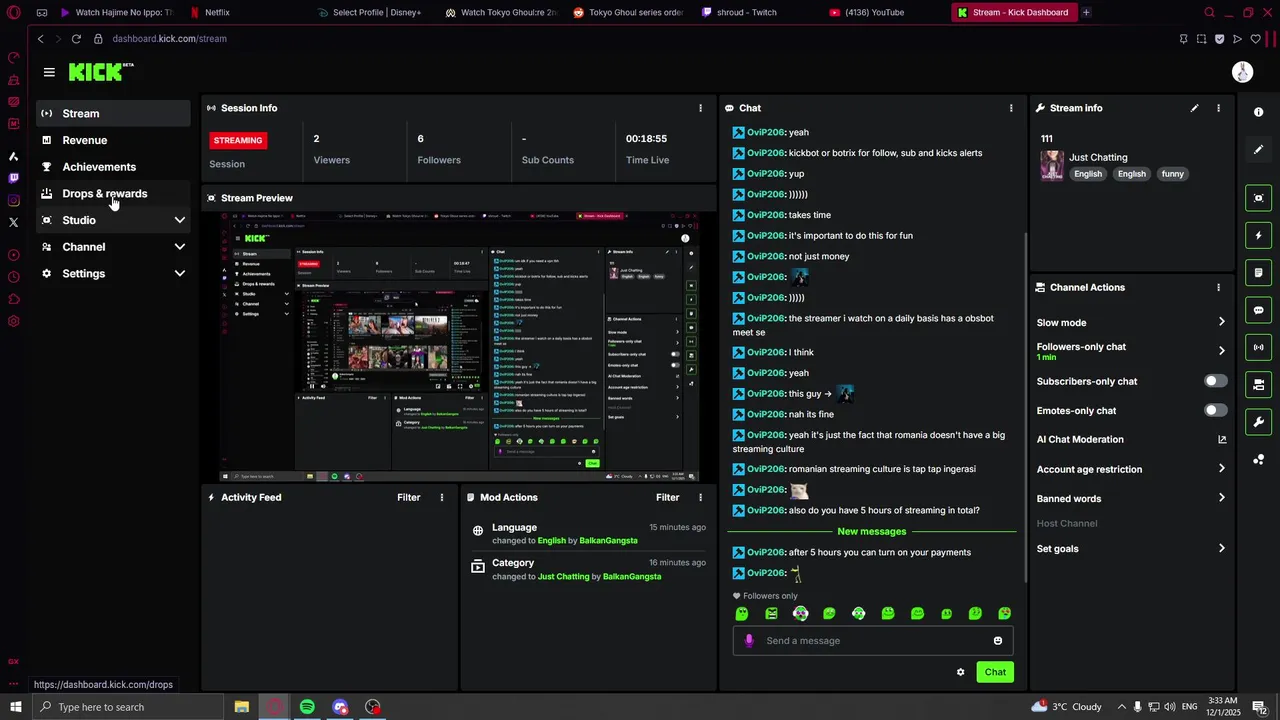Screen dimensions: 1280x720
Task: Click the info icon in the right sidebar
Action: (x=1258, y=112)
